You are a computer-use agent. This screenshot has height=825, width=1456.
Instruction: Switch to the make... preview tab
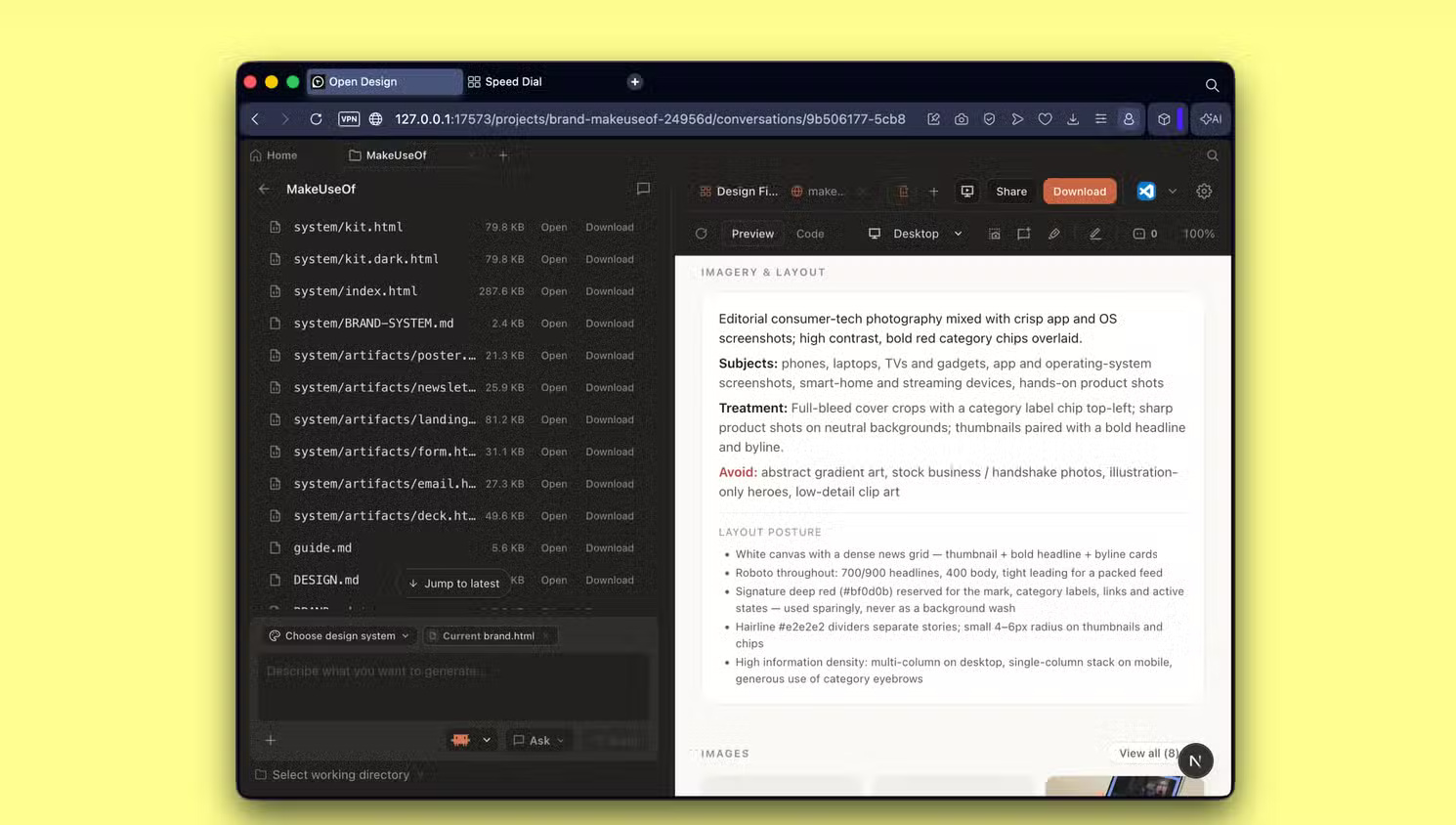tap(818, 192)
